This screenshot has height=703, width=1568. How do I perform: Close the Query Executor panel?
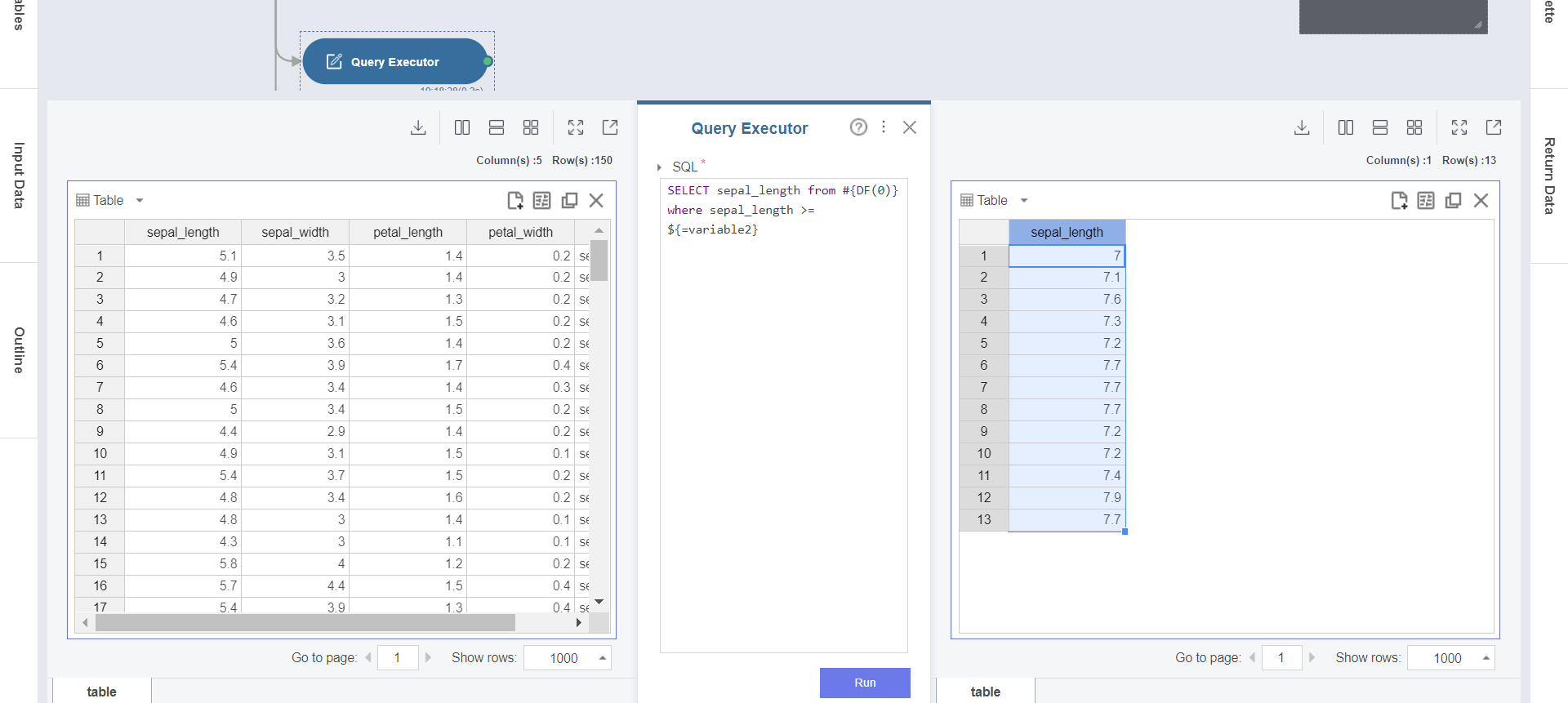click(910, 127)
